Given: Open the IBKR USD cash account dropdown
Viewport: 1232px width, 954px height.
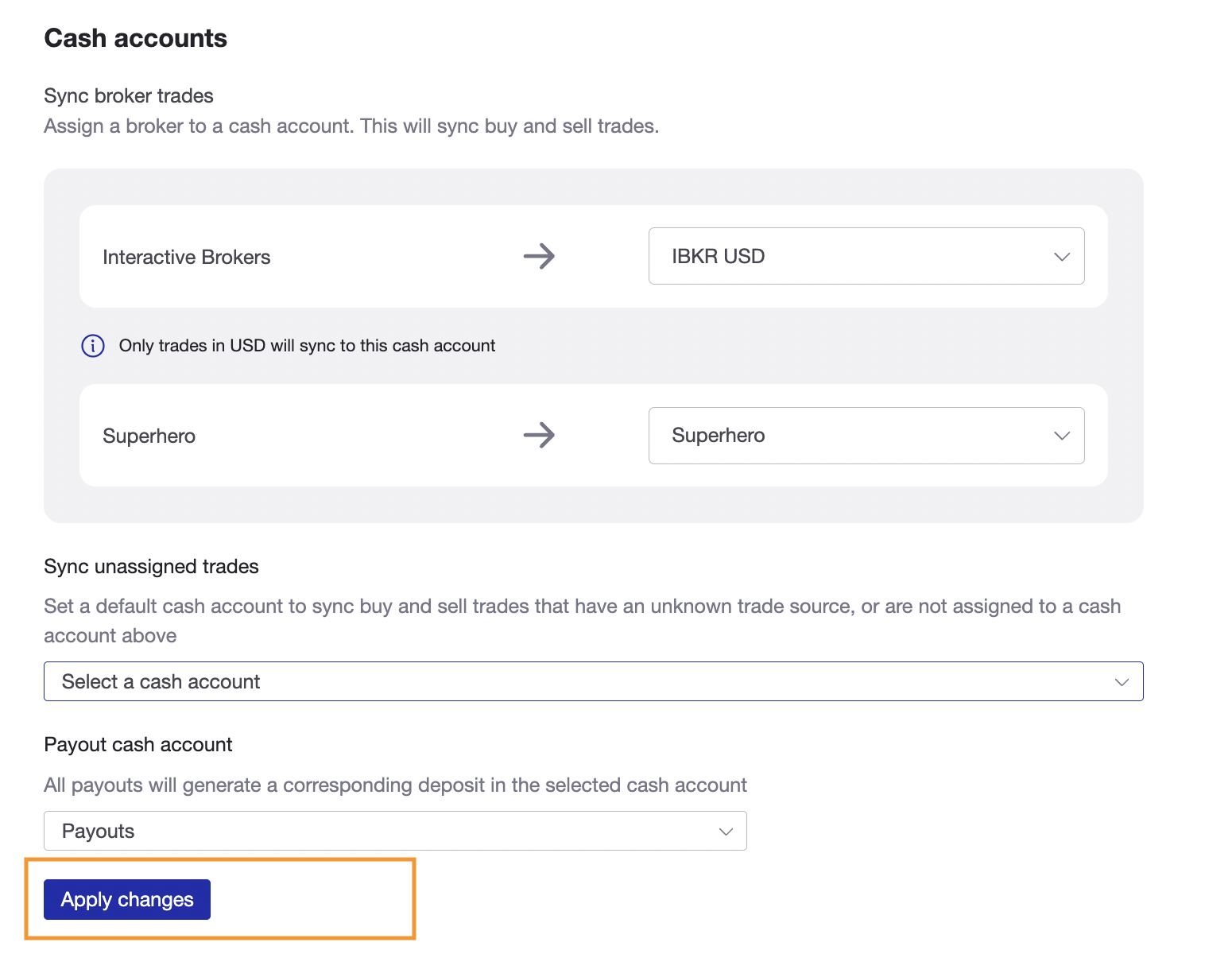Looking at the screenshot, I should pyautogui.click(x=865, y=256).
